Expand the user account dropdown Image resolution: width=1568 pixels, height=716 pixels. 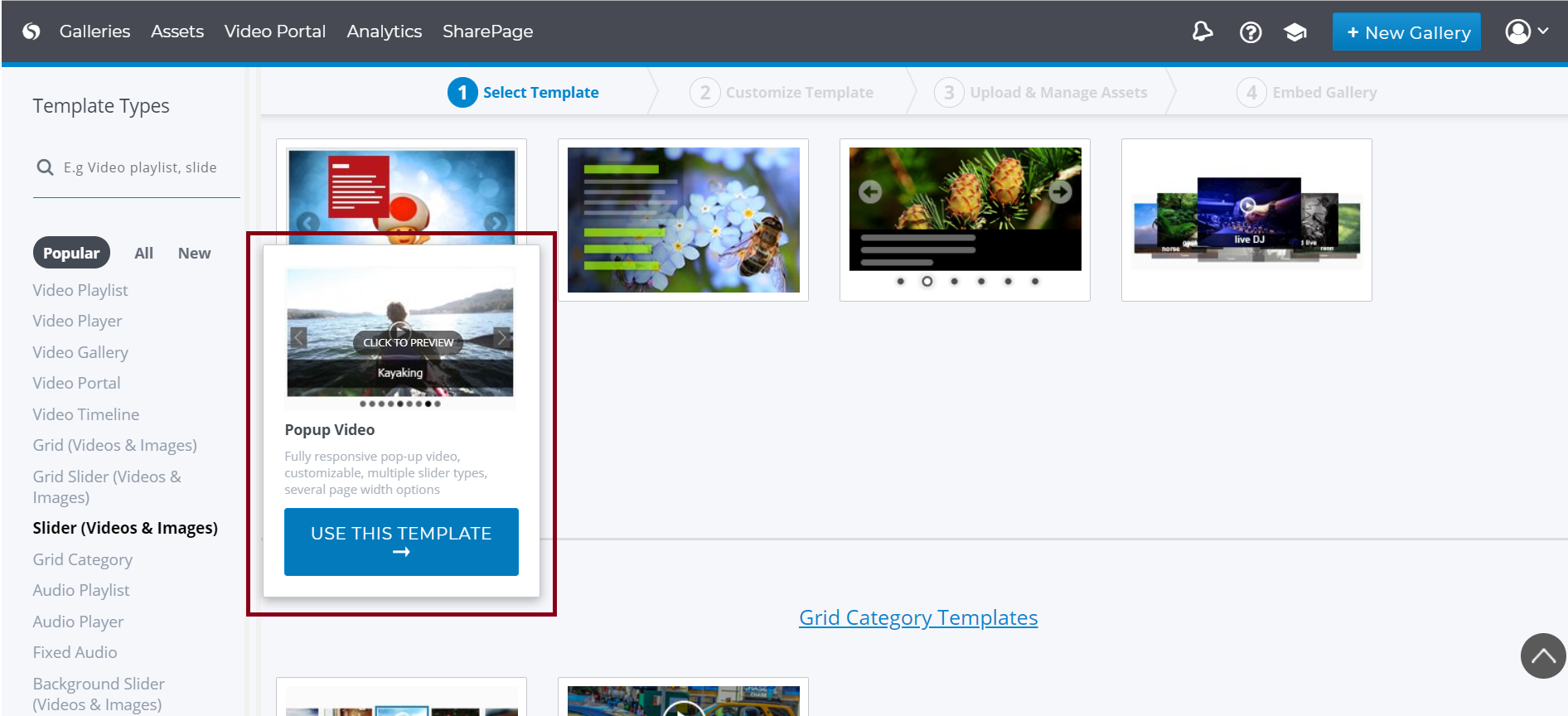tap(1526, 31)
